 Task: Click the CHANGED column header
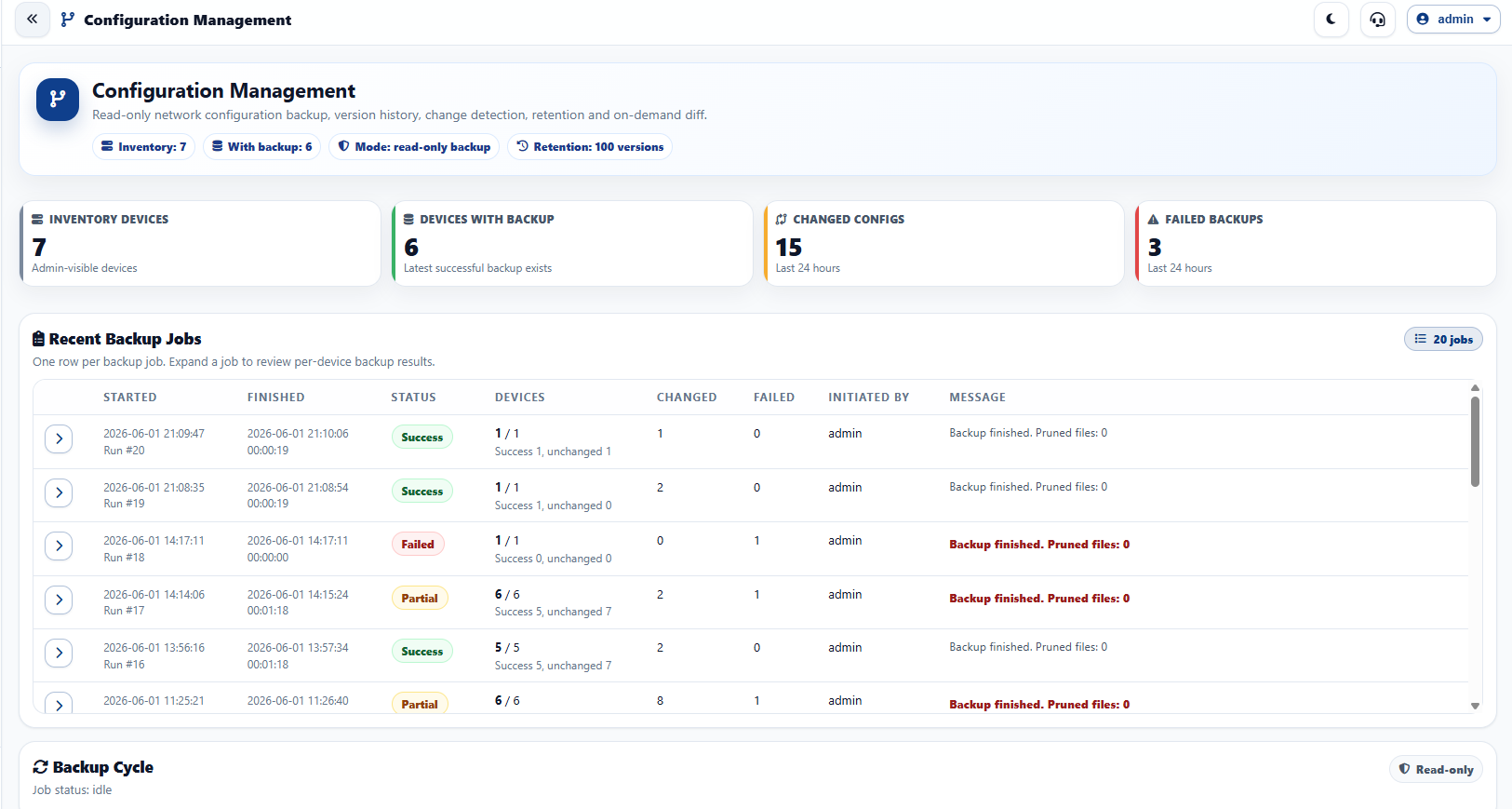point(687,398)
